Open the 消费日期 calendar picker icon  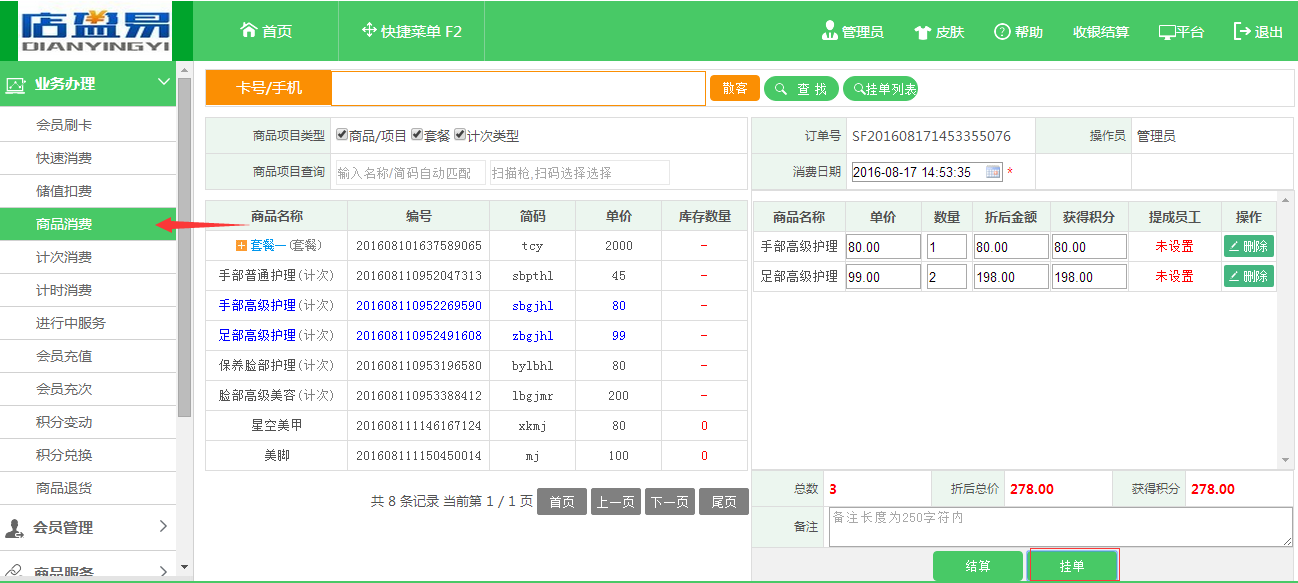point(993,172)
